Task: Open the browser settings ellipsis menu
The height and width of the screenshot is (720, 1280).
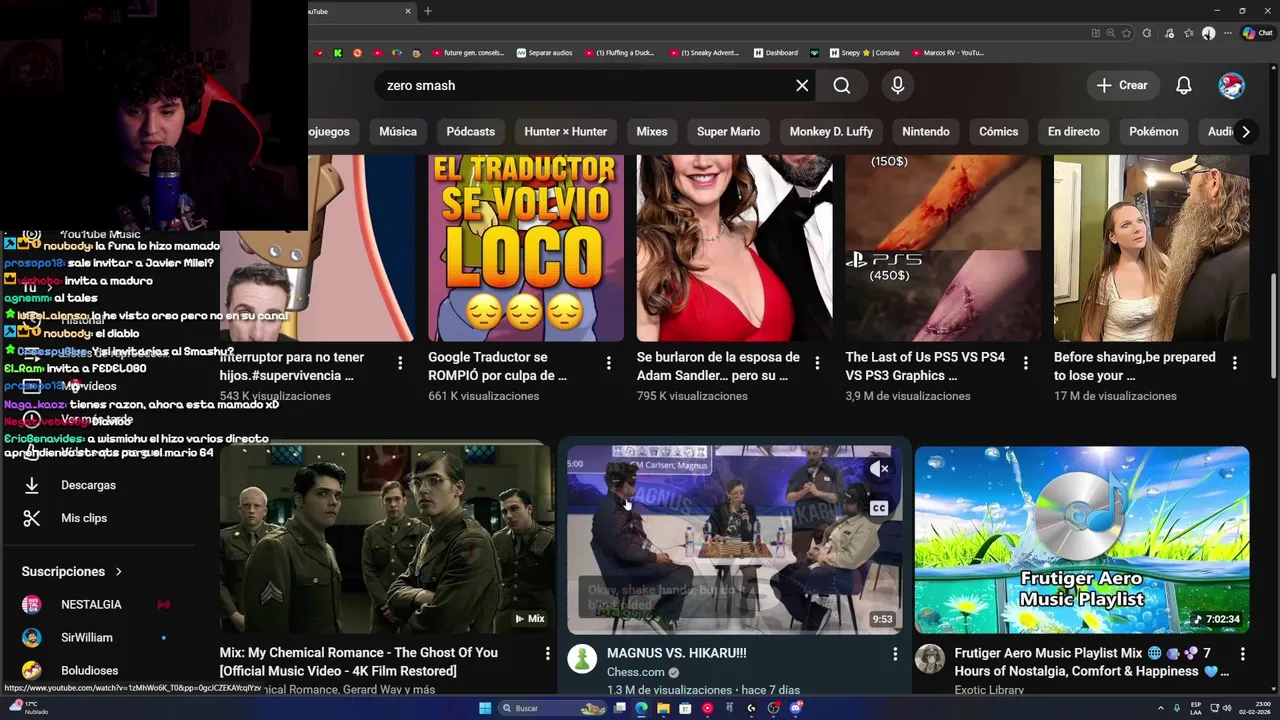Action: 1228,33
